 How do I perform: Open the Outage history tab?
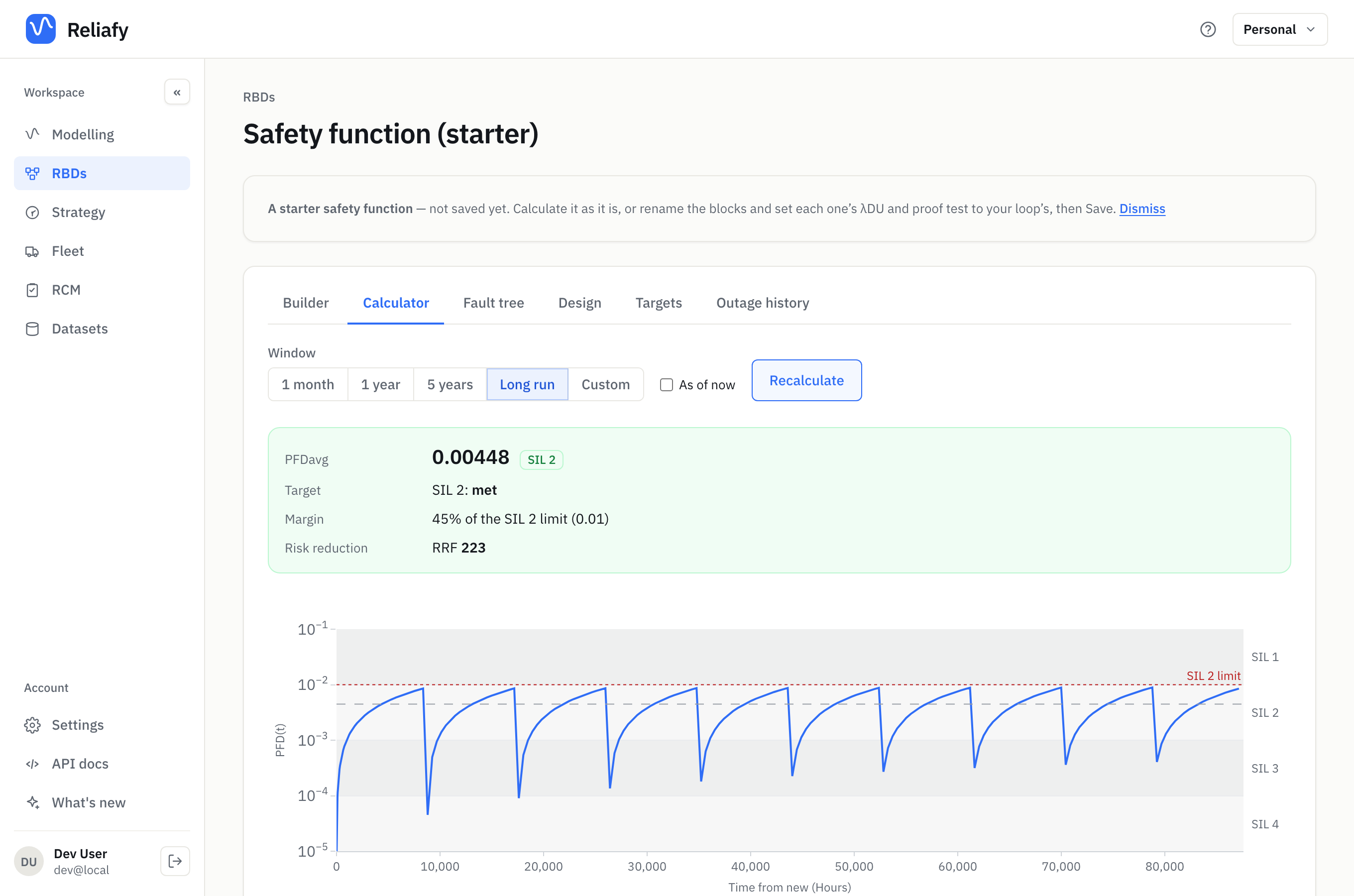tap(763, 303)
